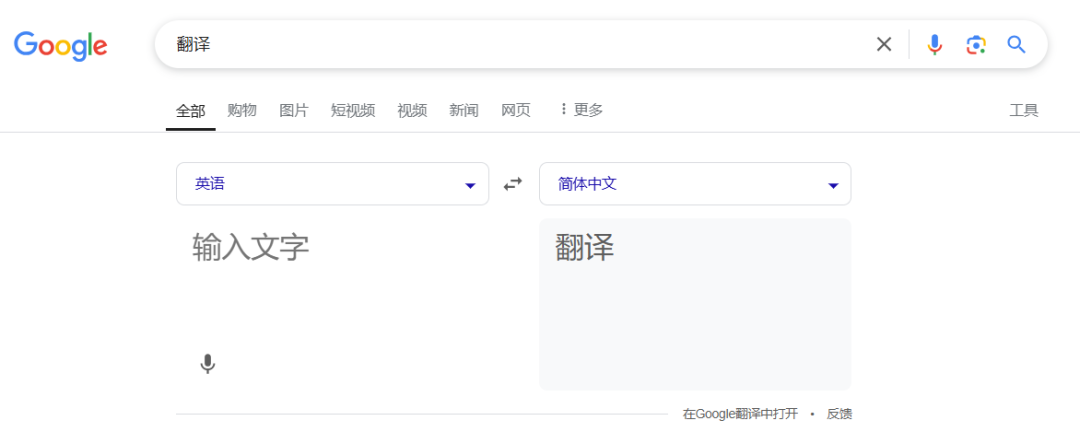This screenshot has width=1080, height=444.
Task: Open 在Google翻译中打开 link
Action: click(x=740, y=414)
